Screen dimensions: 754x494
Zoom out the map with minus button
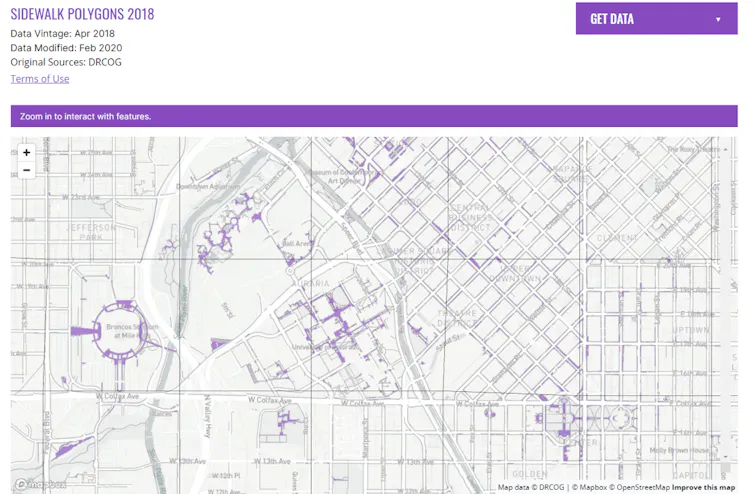[x=26, y=170]
